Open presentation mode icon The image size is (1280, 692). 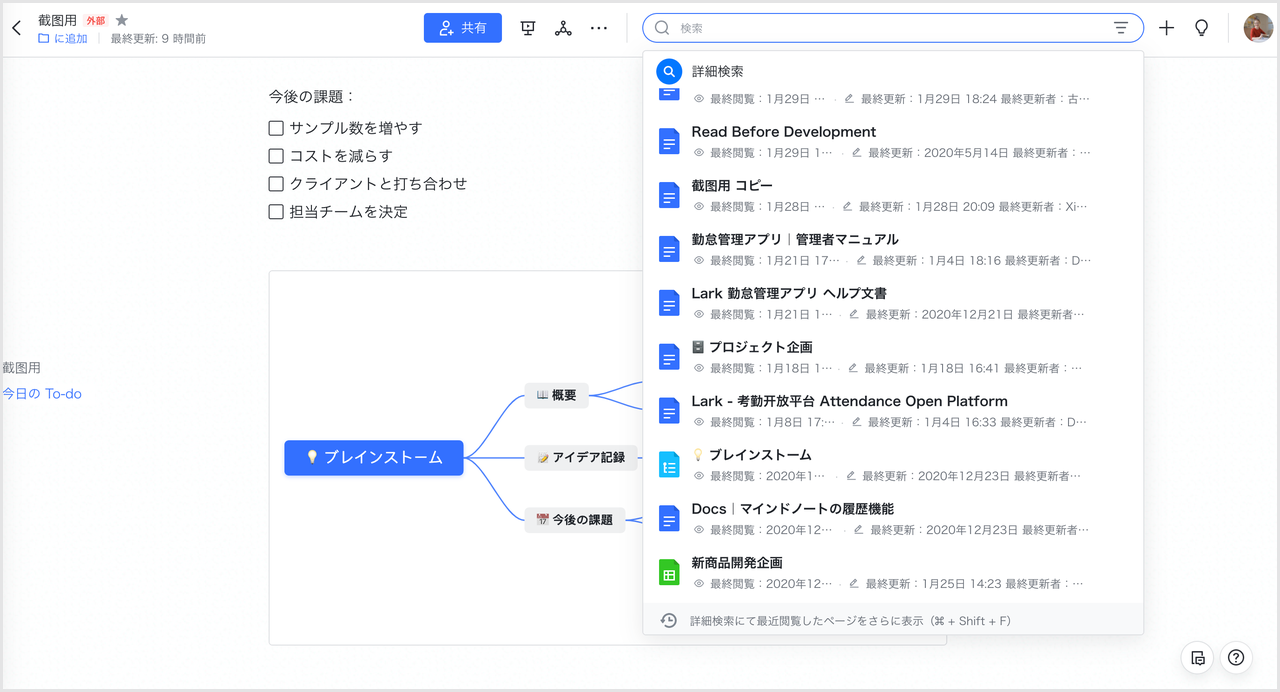(x=528, y=28)
